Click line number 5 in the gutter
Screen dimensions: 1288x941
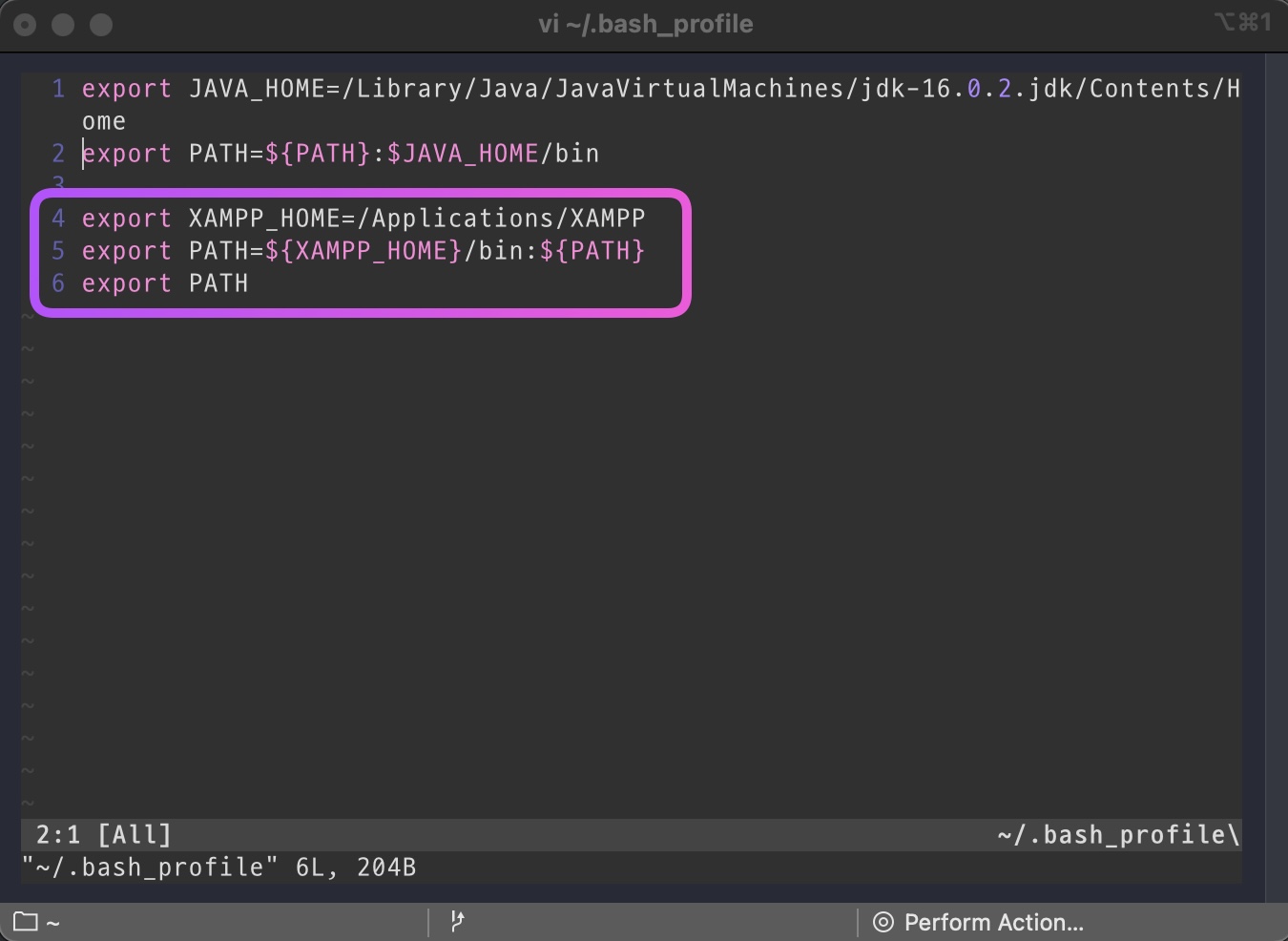tap(58, 251)
